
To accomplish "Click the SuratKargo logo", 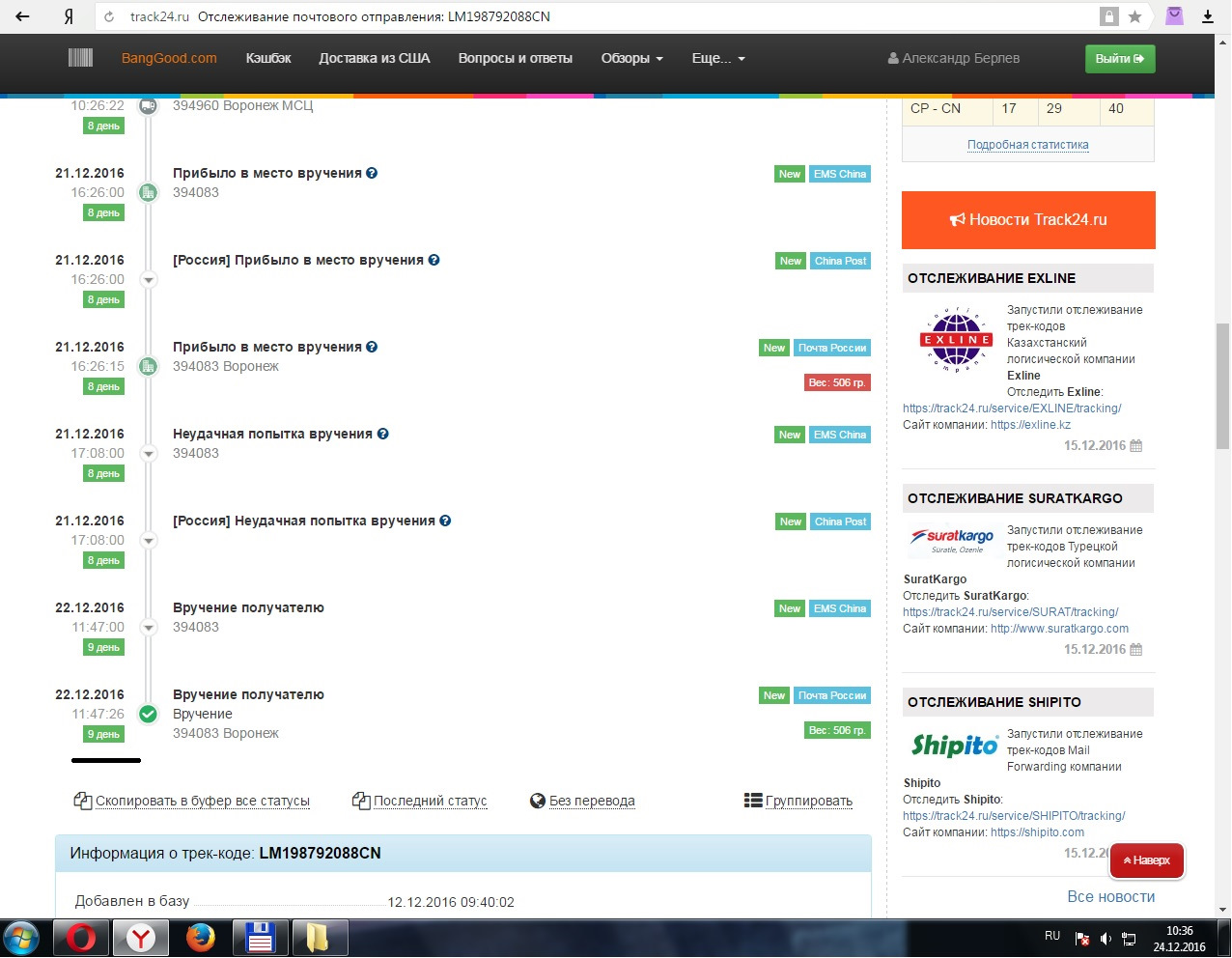I will pos(953,540).
